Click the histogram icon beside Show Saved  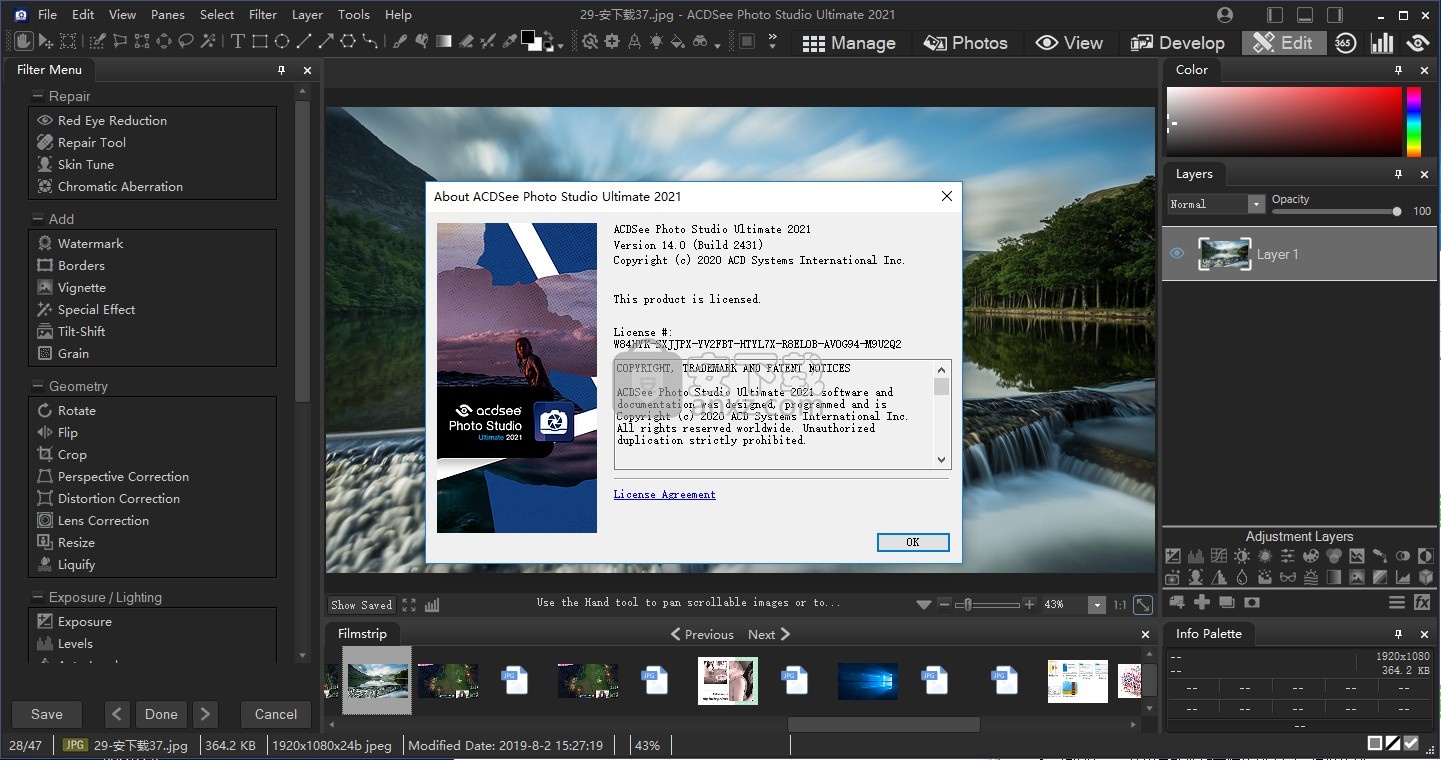point(432,605)
